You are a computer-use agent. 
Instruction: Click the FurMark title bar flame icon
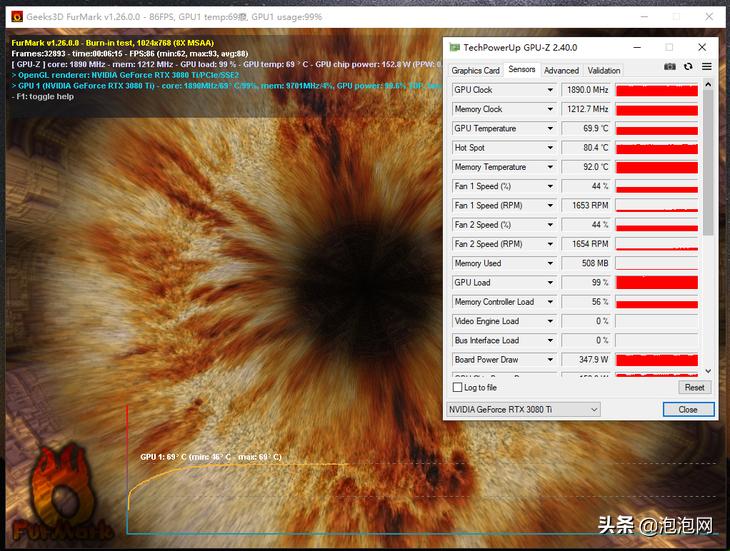pyautogui.click(x=17, y=17)
